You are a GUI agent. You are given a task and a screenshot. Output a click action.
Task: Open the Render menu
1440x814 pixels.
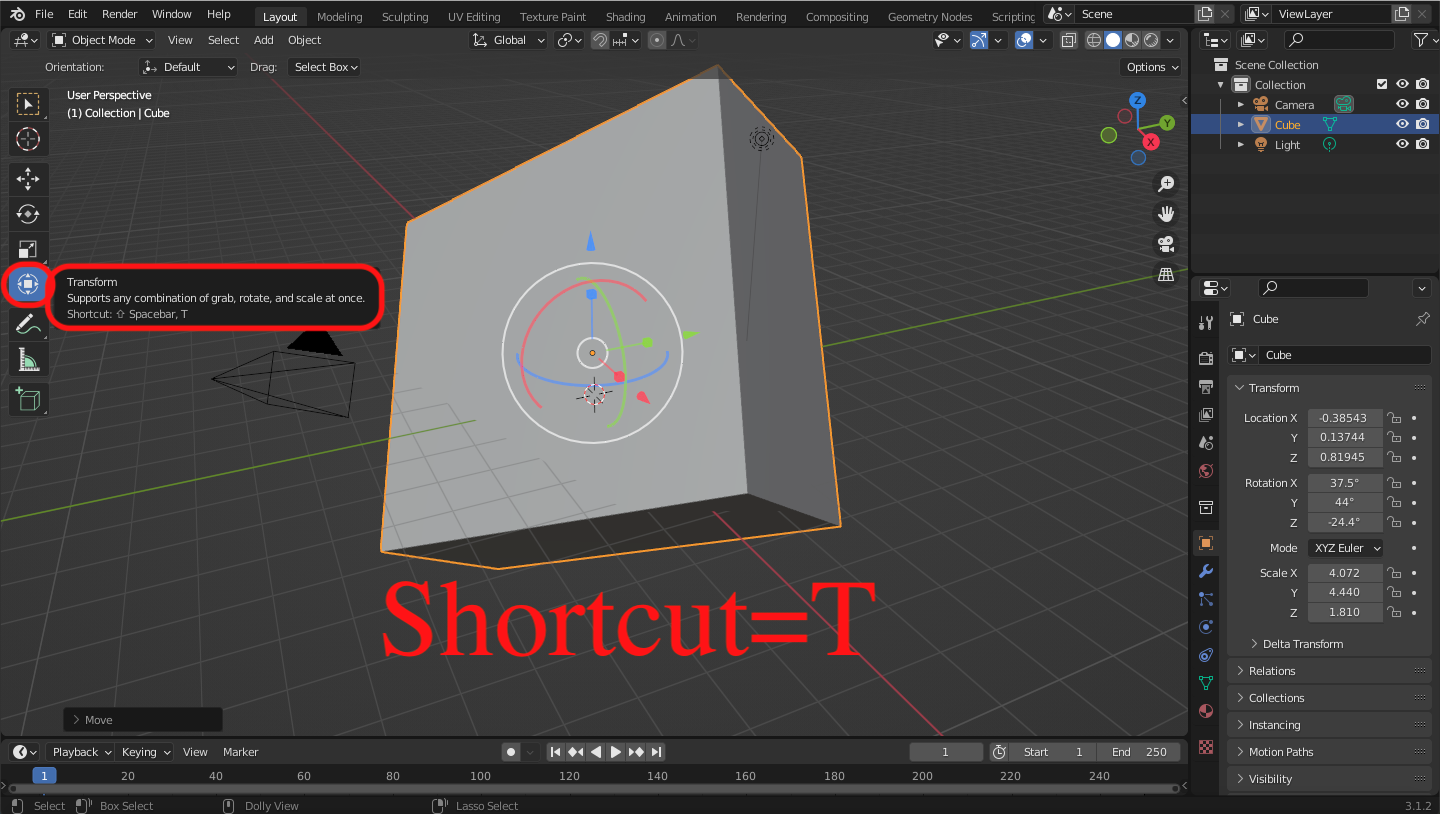tap(119, 14)
